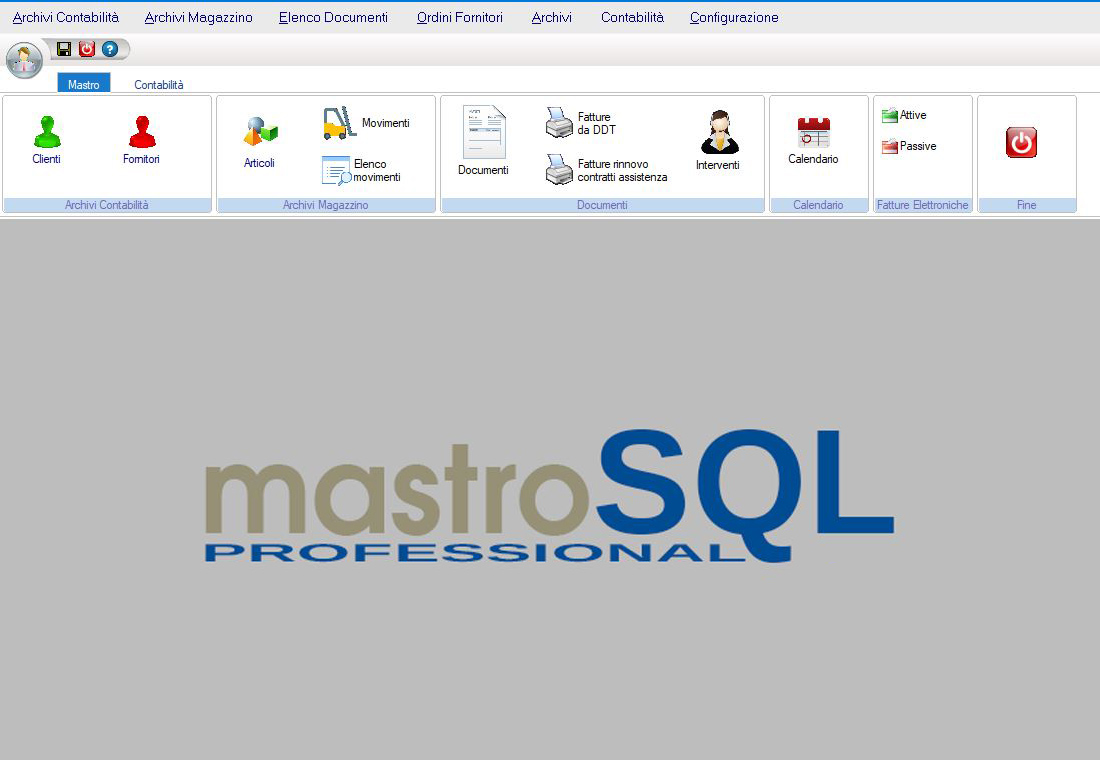This screenshot has width=1100, height=760.
Task: Click the Fatture da DDT printer icon
Action: point(559,123)
